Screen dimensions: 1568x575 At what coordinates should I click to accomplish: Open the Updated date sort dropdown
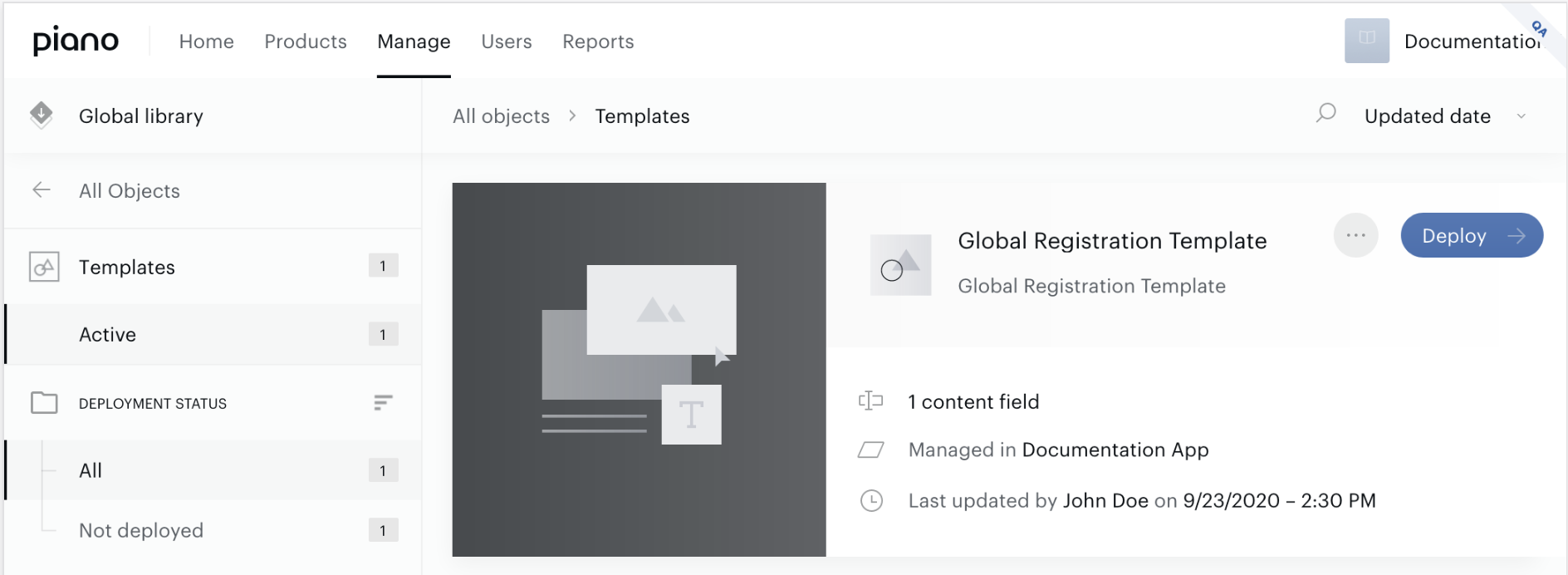pyautogui.click(x=1445, y=116)
